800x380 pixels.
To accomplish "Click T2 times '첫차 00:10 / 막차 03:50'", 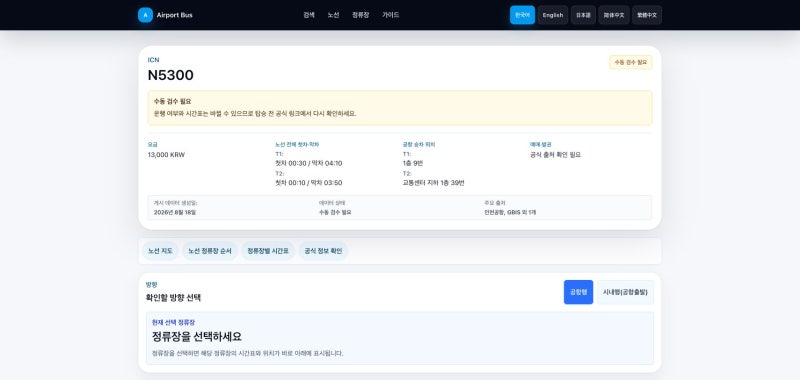I will tap(309, 183).
